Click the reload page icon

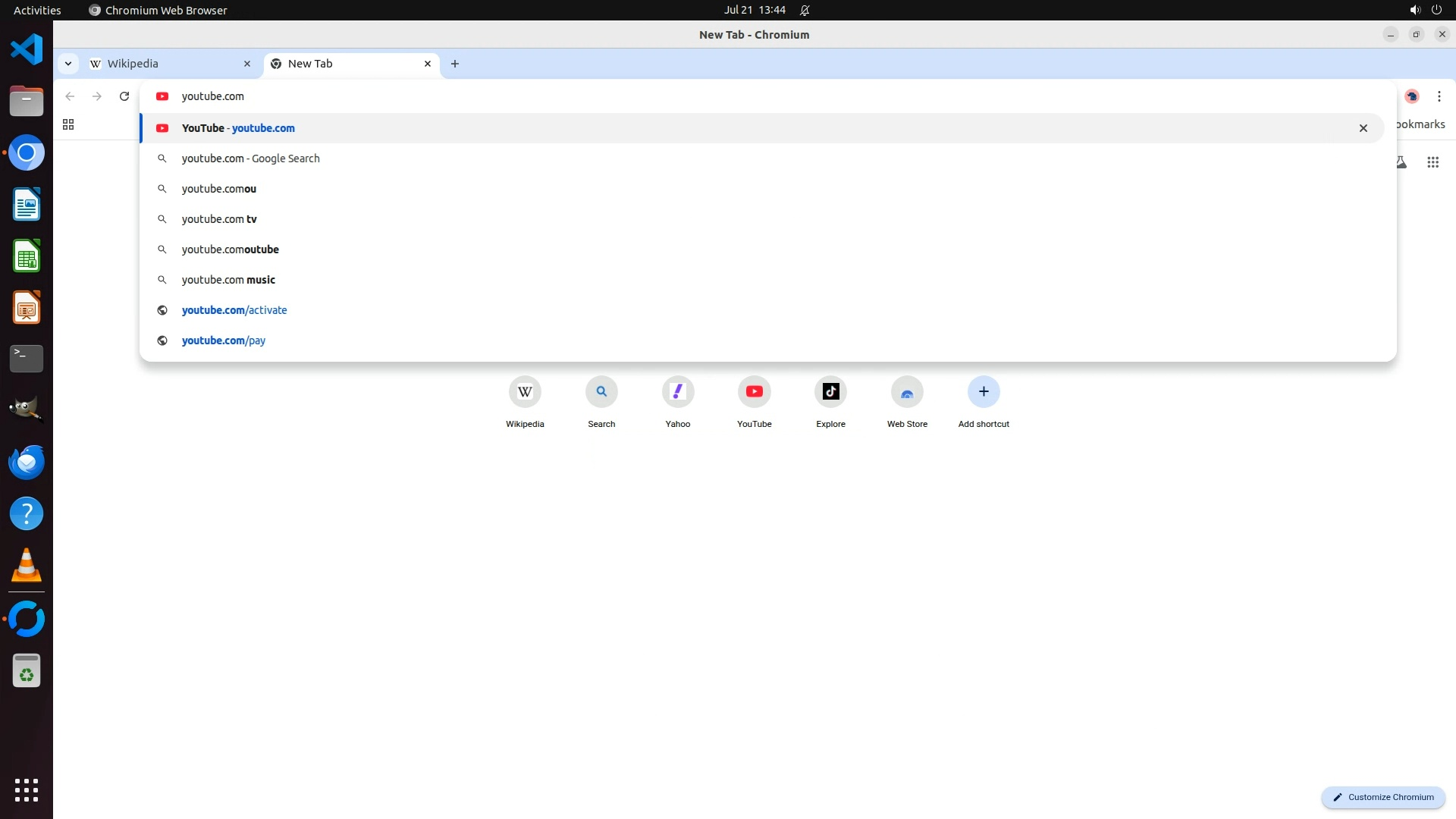(124, 96)
